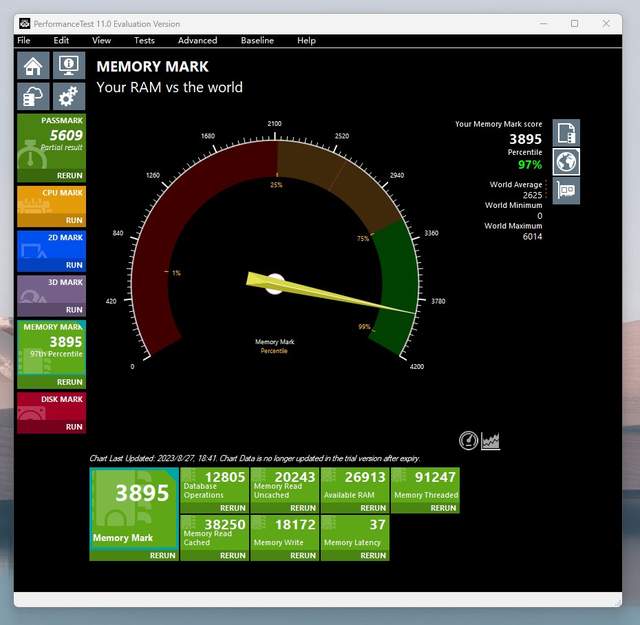The height and width of the screenshot is (625, 640).
Task: Minimize the PerformanceTest window
Action: pos(543,24)
